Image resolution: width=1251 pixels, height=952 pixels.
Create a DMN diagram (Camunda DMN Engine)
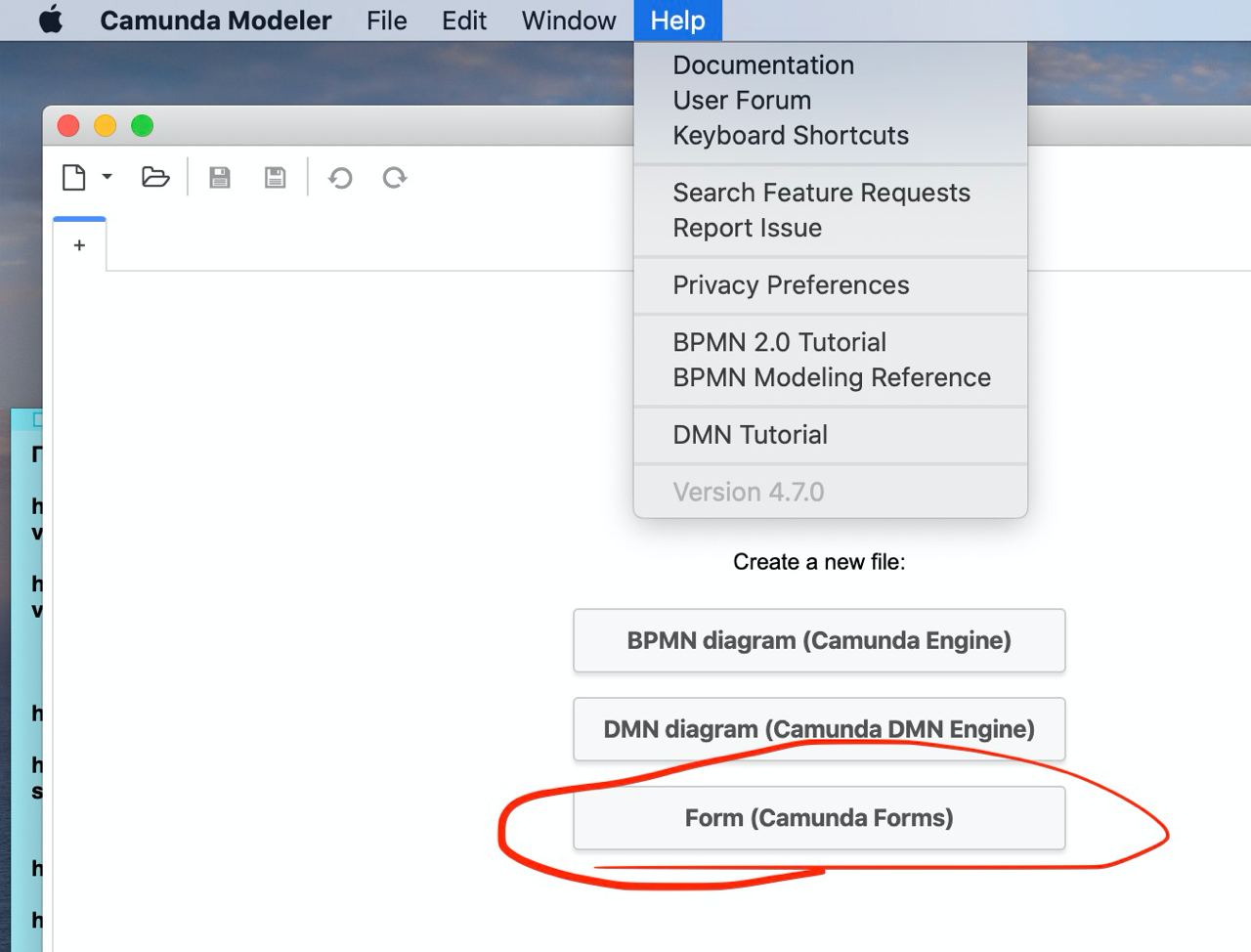[x=819, y=729]
